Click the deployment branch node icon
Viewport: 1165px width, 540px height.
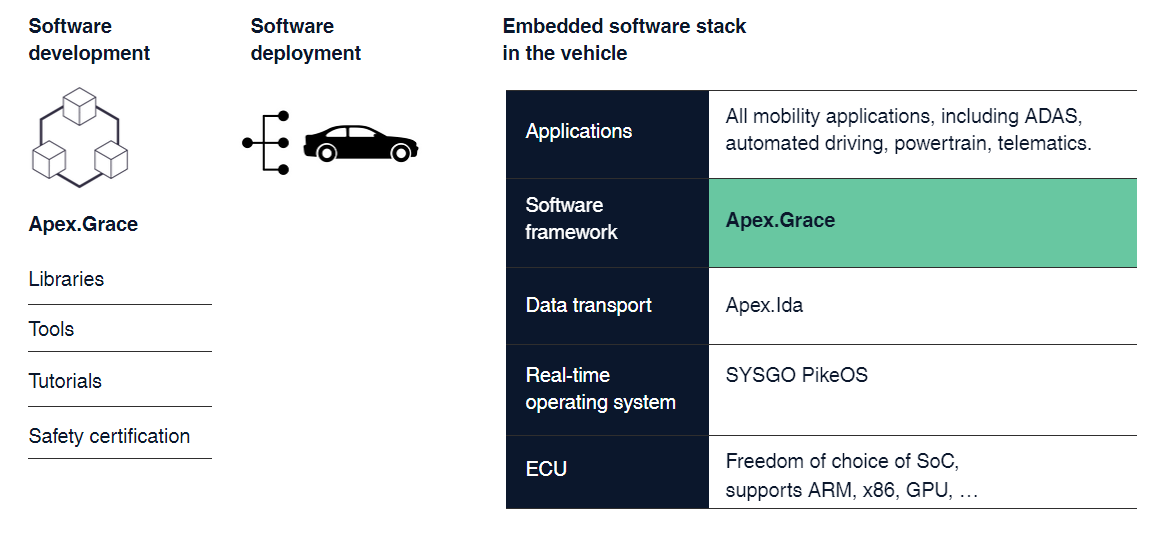[x=266, y=143]
